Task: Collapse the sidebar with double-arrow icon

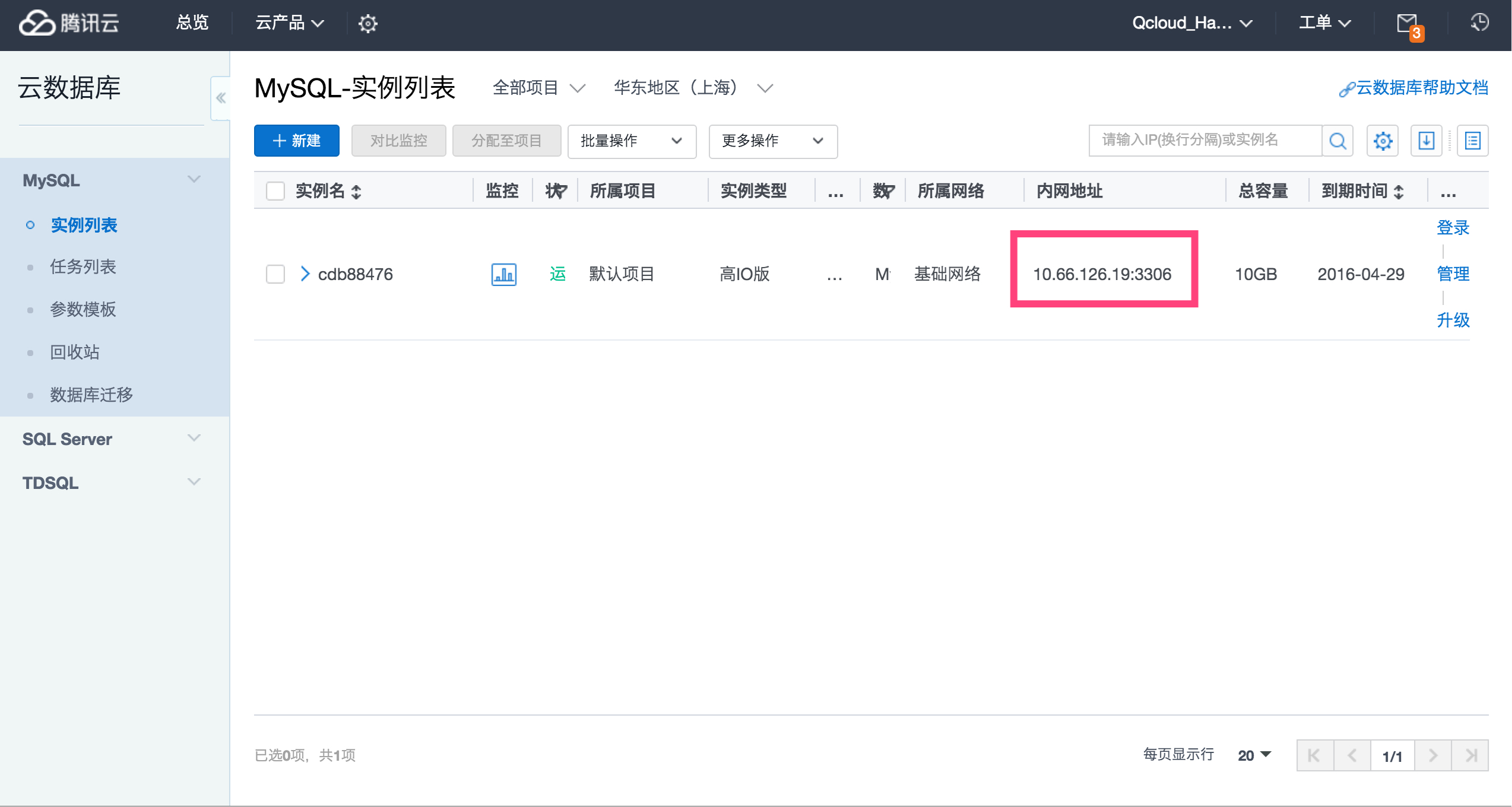Action: click(220, 98)
